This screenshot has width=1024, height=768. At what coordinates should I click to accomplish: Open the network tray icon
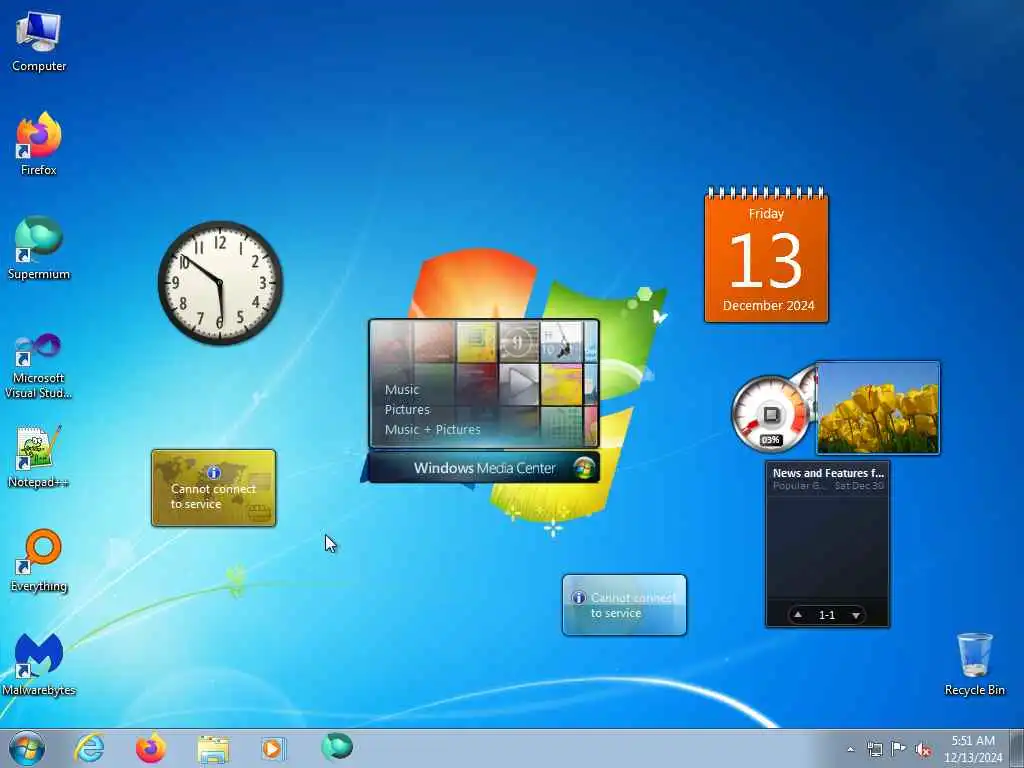874,749
